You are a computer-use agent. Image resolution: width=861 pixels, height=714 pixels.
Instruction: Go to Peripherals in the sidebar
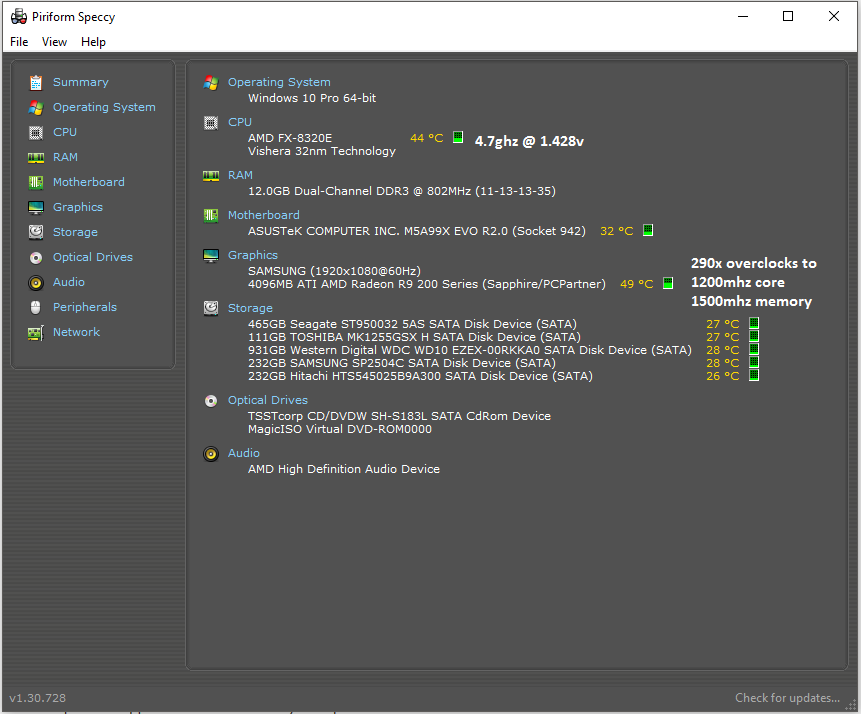tap(85, 307)
